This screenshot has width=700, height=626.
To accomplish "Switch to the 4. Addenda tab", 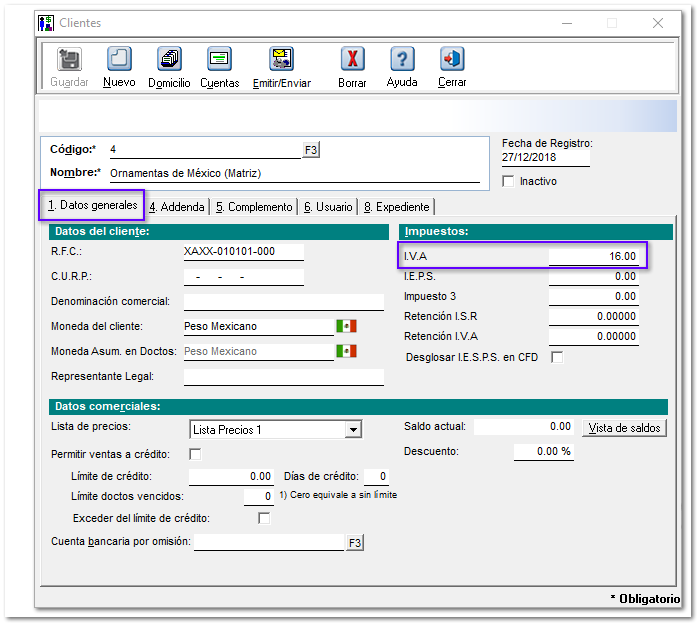I will [177, 207].
